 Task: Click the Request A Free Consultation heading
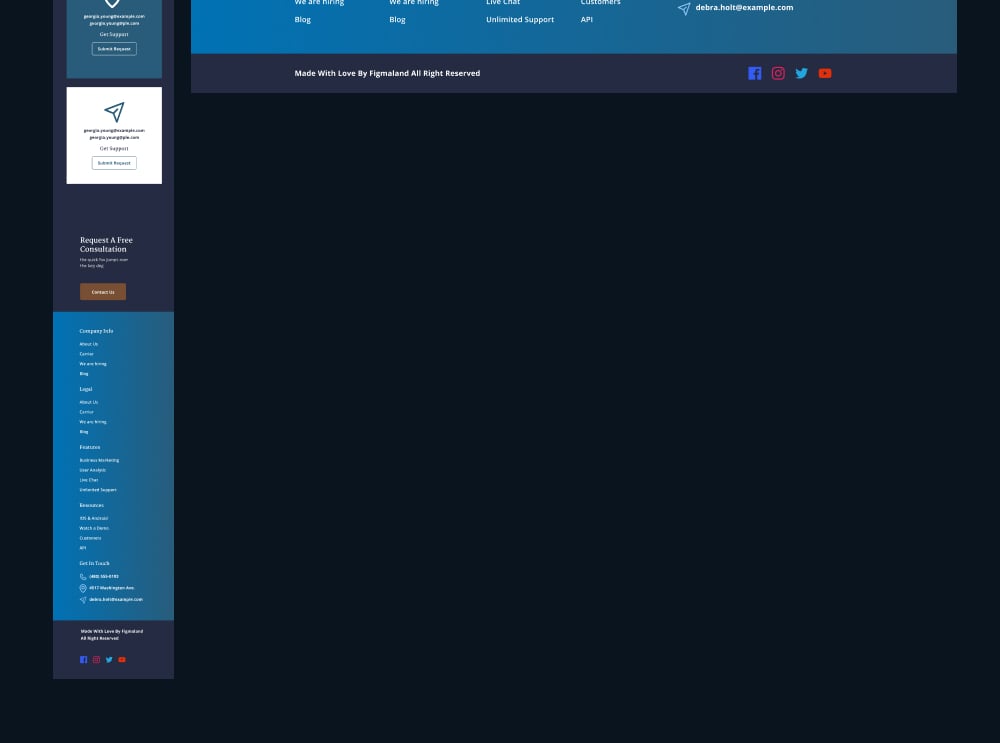106,244
